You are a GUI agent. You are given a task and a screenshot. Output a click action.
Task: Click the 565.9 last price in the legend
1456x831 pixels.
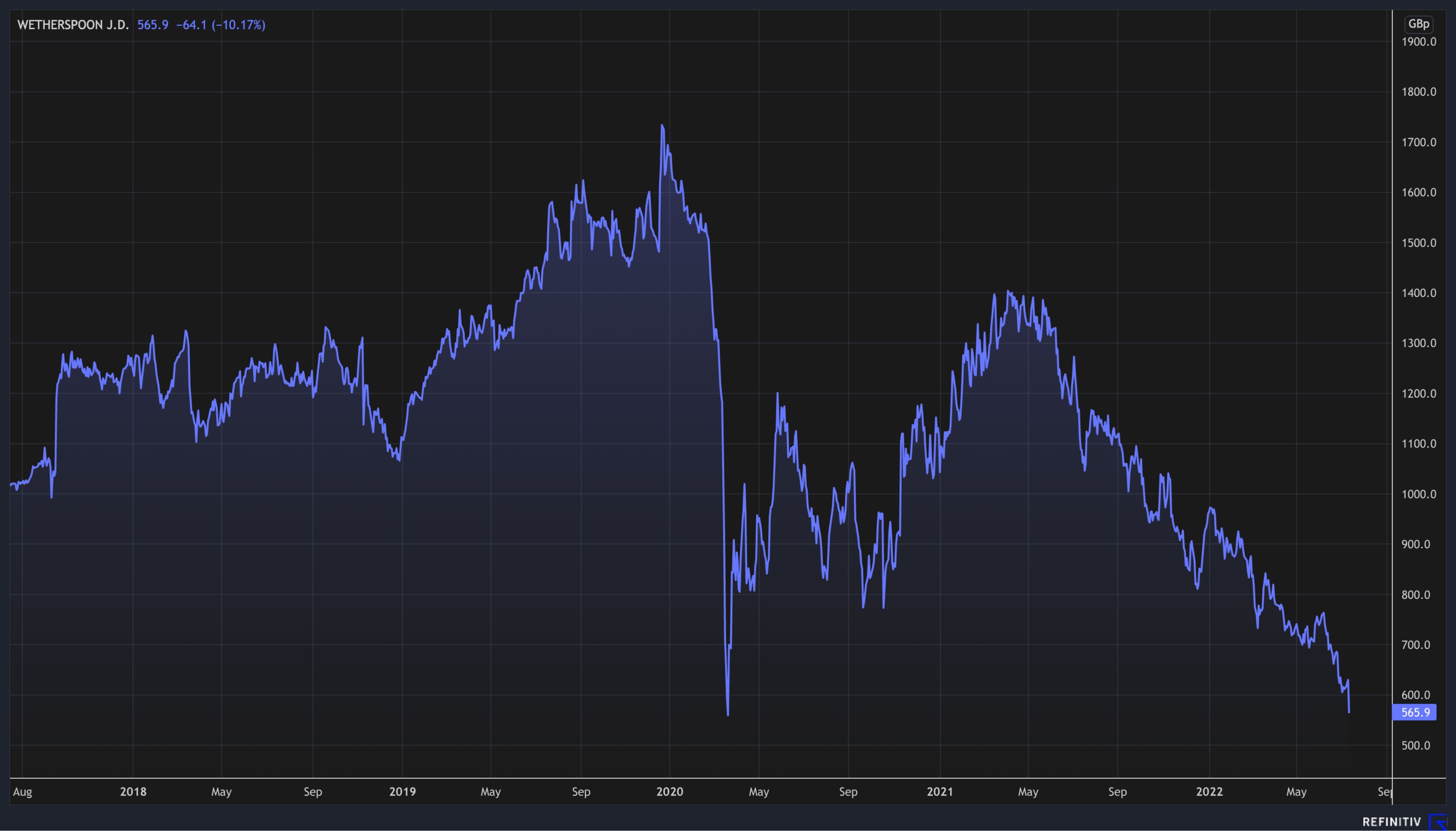(153, 24)
